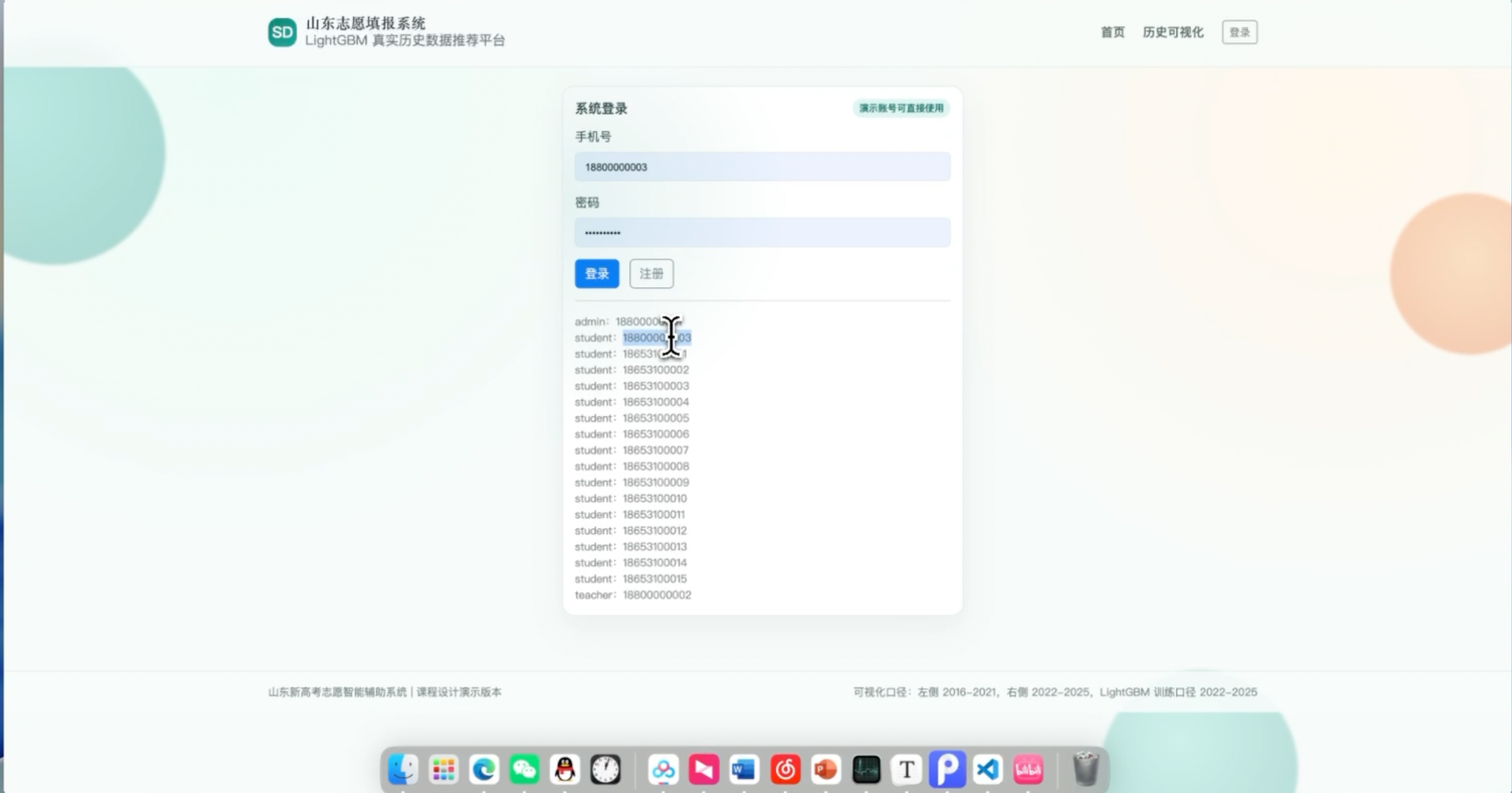Focus the 手机号 phone number field

[x=762, y=167]
